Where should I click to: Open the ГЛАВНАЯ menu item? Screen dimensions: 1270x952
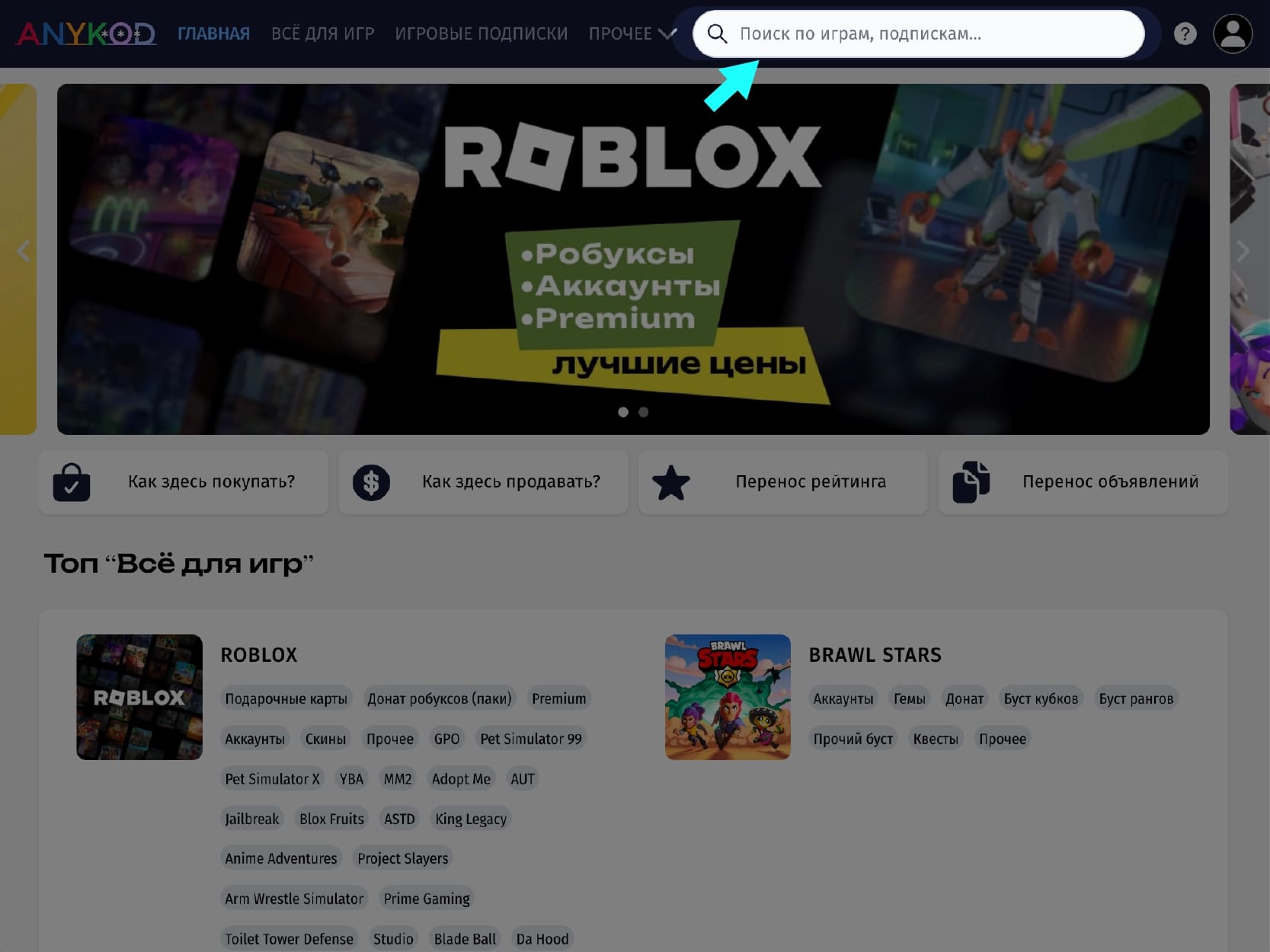tap(213, 34)
